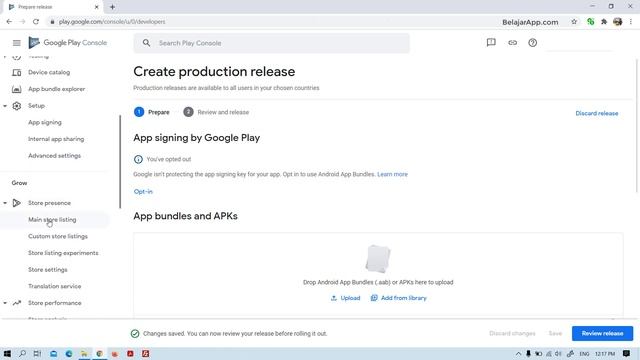The width and height of the screenshot is (640, 360).
Task: Bookmark this page with star icon
Action: tap(574, 22)
